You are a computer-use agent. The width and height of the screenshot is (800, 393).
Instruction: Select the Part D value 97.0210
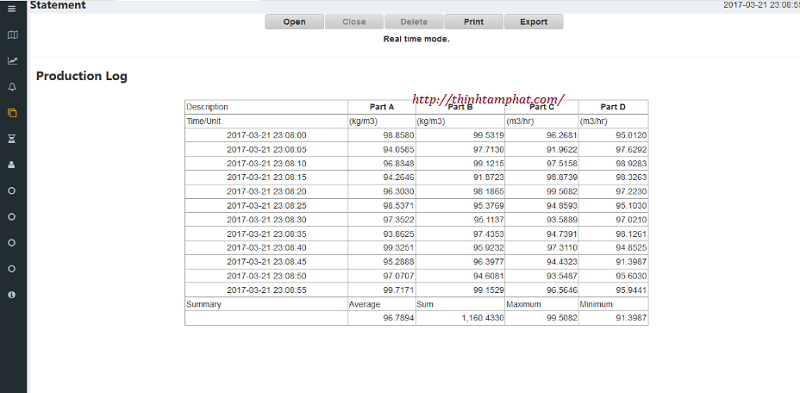[631, 219]
